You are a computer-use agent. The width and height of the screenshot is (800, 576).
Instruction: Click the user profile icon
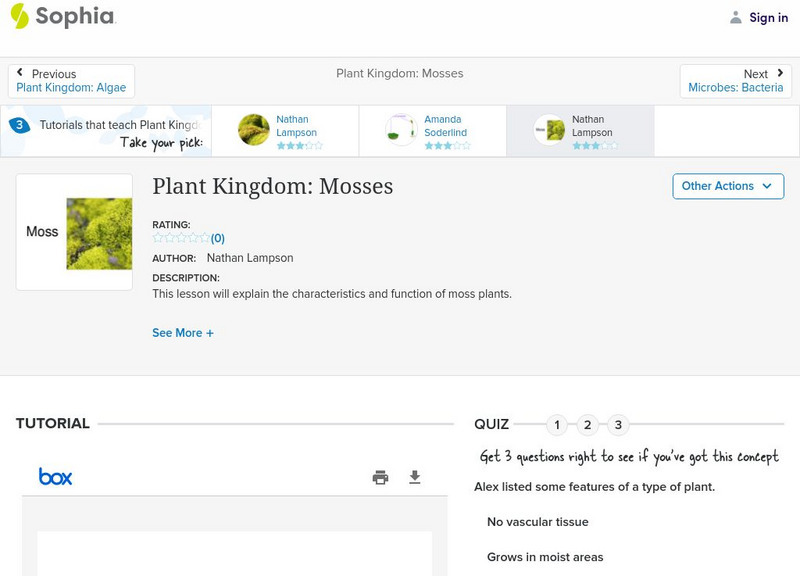[x=736, y=17]
